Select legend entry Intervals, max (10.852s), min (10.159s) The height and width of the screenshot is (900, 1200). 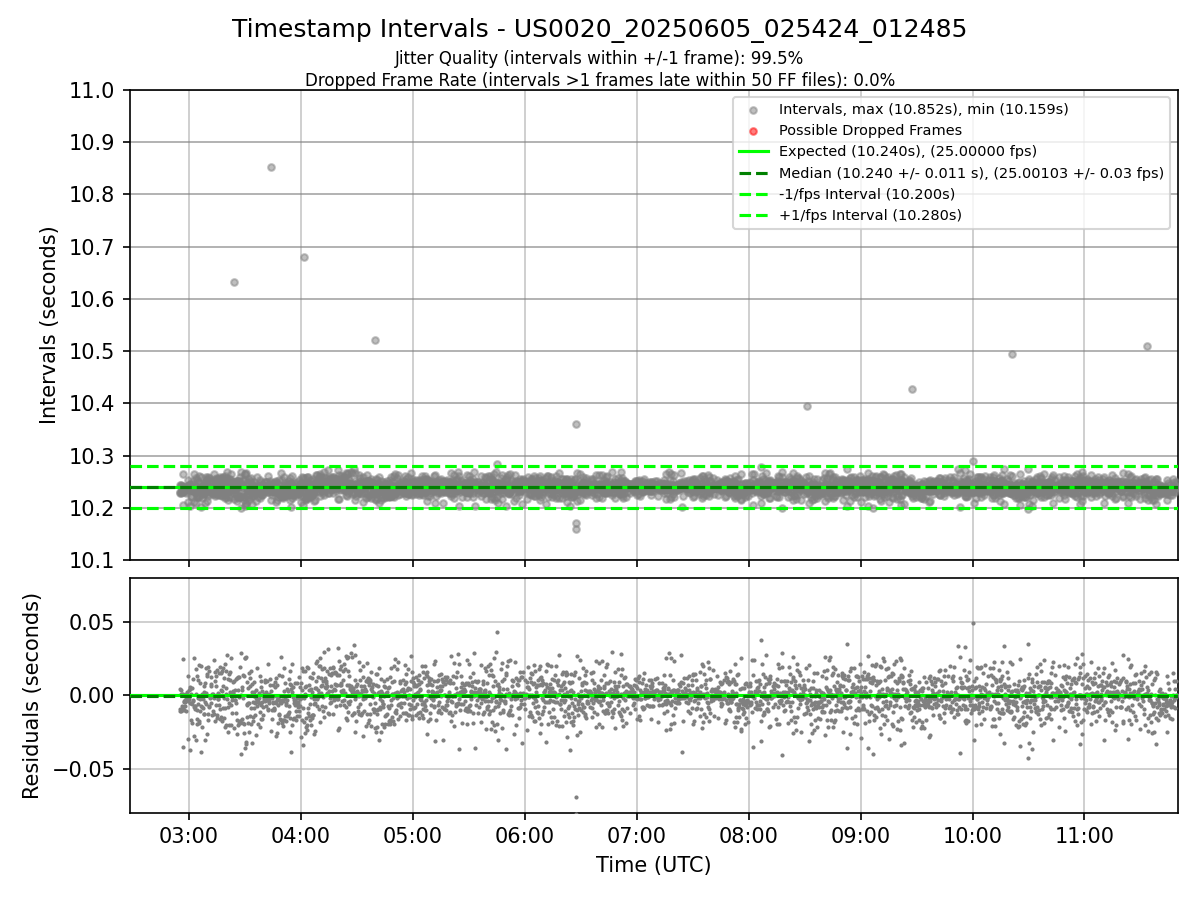pos(924,109)
